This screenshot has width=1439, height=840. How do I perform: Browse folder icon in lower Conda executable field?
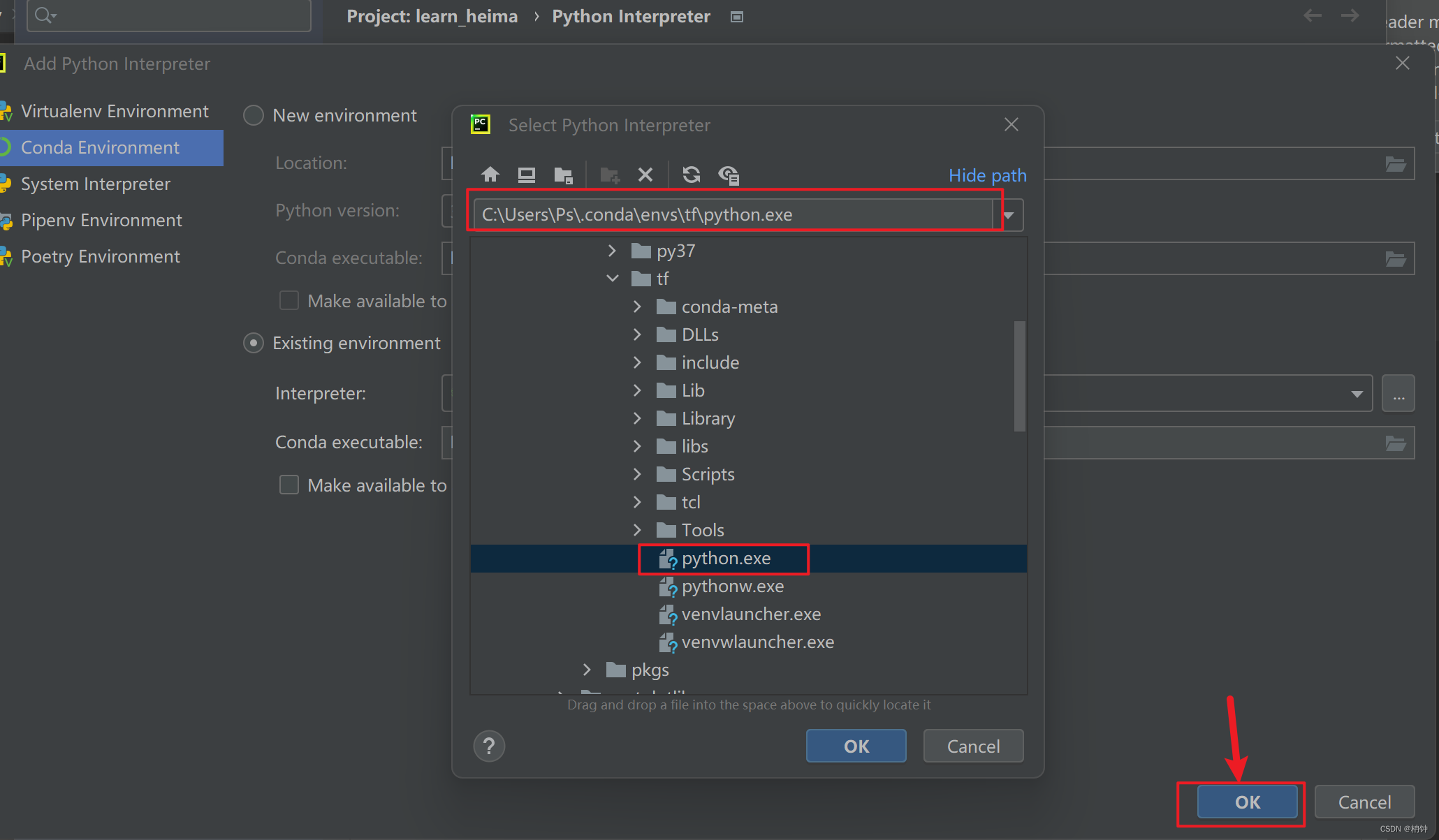(x=1396, y=443)
